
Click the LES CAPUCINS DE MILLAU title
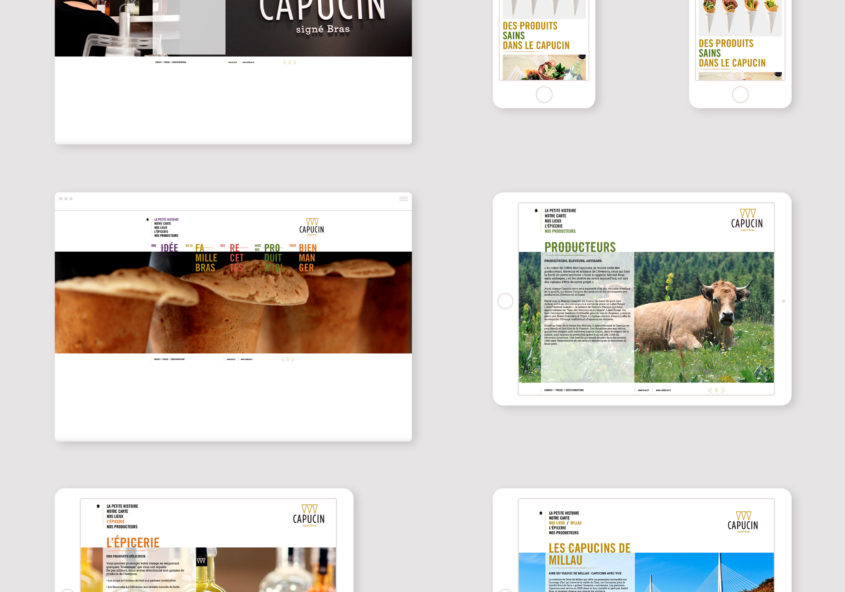coord(590,554)
